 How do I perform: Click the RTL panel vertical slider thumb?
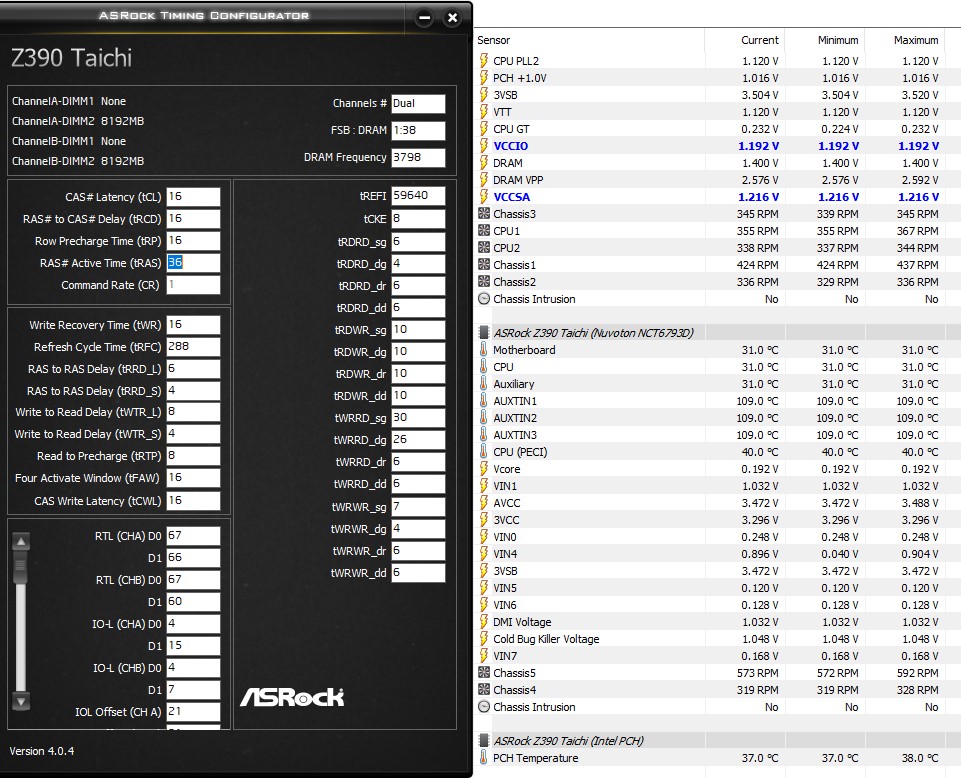click(x=21, y=568)
